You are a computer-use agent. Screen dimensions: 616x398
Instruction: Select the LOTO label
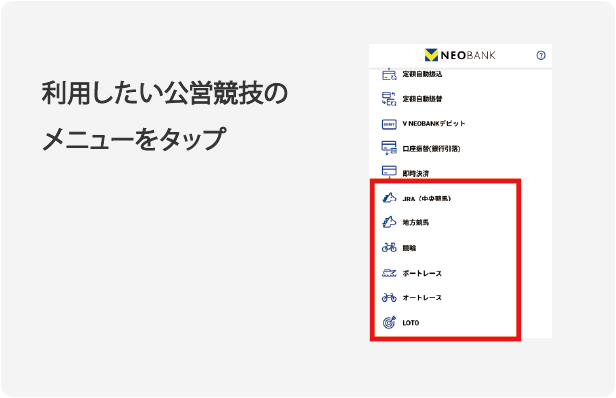(x=411, y=323)
